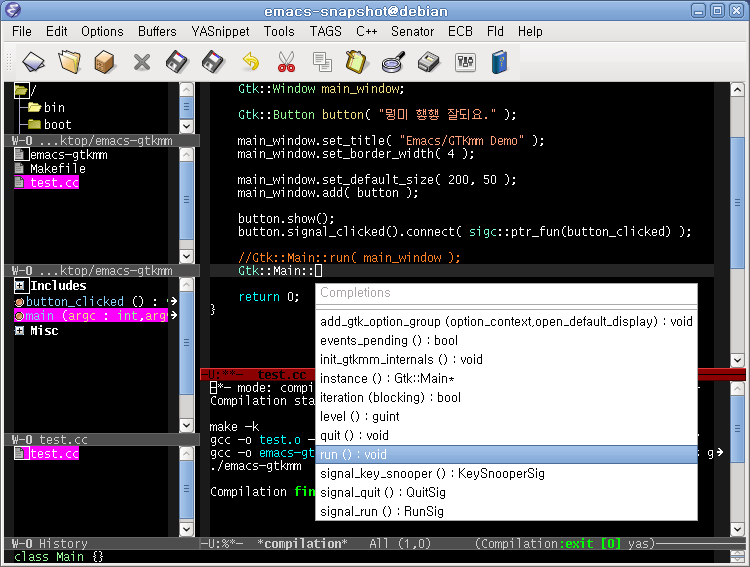Click the test.cc mode line buffer name
750x567 pixels.
pyautogui.click(x=282, y=375)
